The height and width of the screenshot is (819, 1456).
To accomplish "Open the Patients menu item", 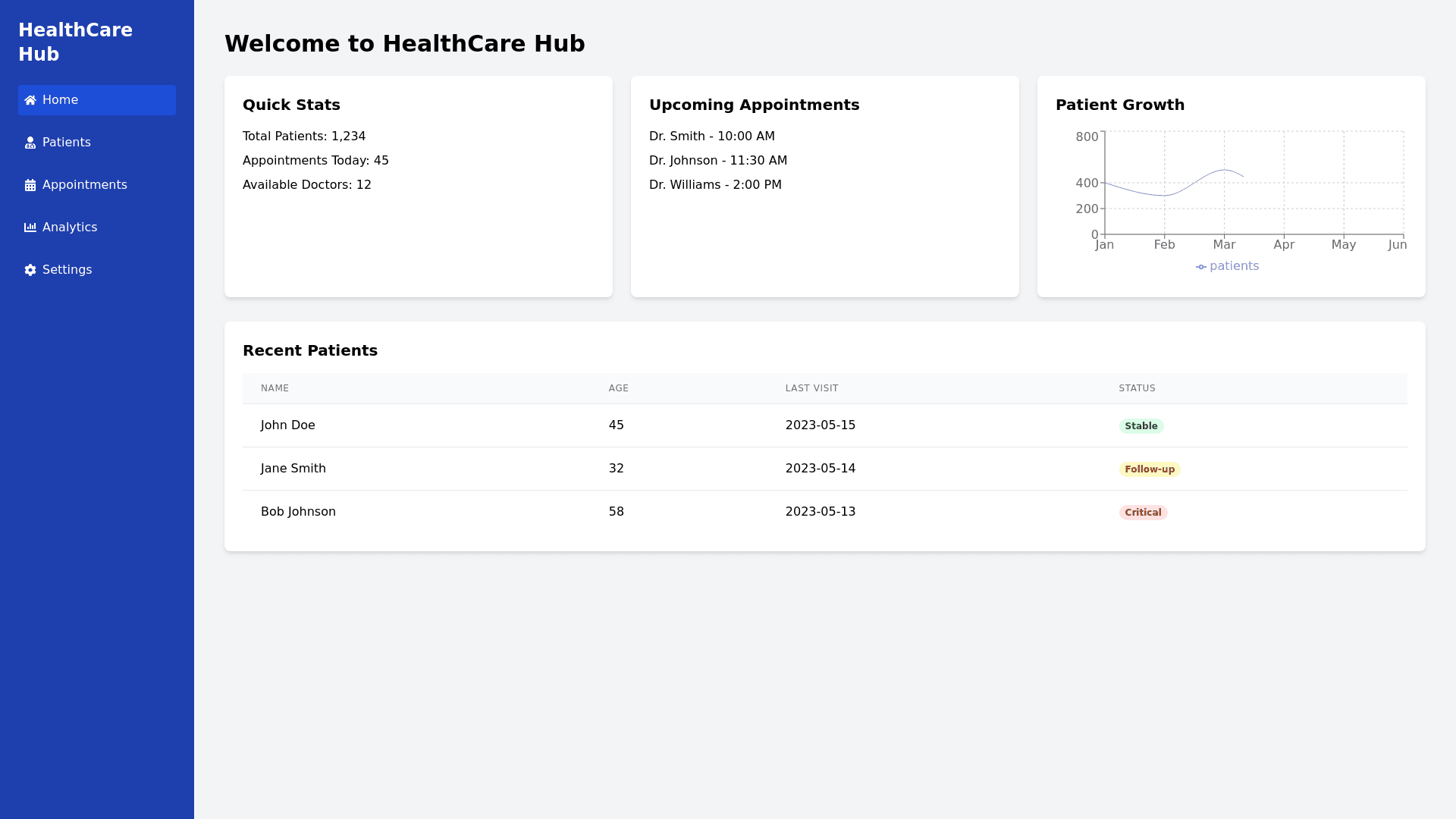I will (67, 143).
